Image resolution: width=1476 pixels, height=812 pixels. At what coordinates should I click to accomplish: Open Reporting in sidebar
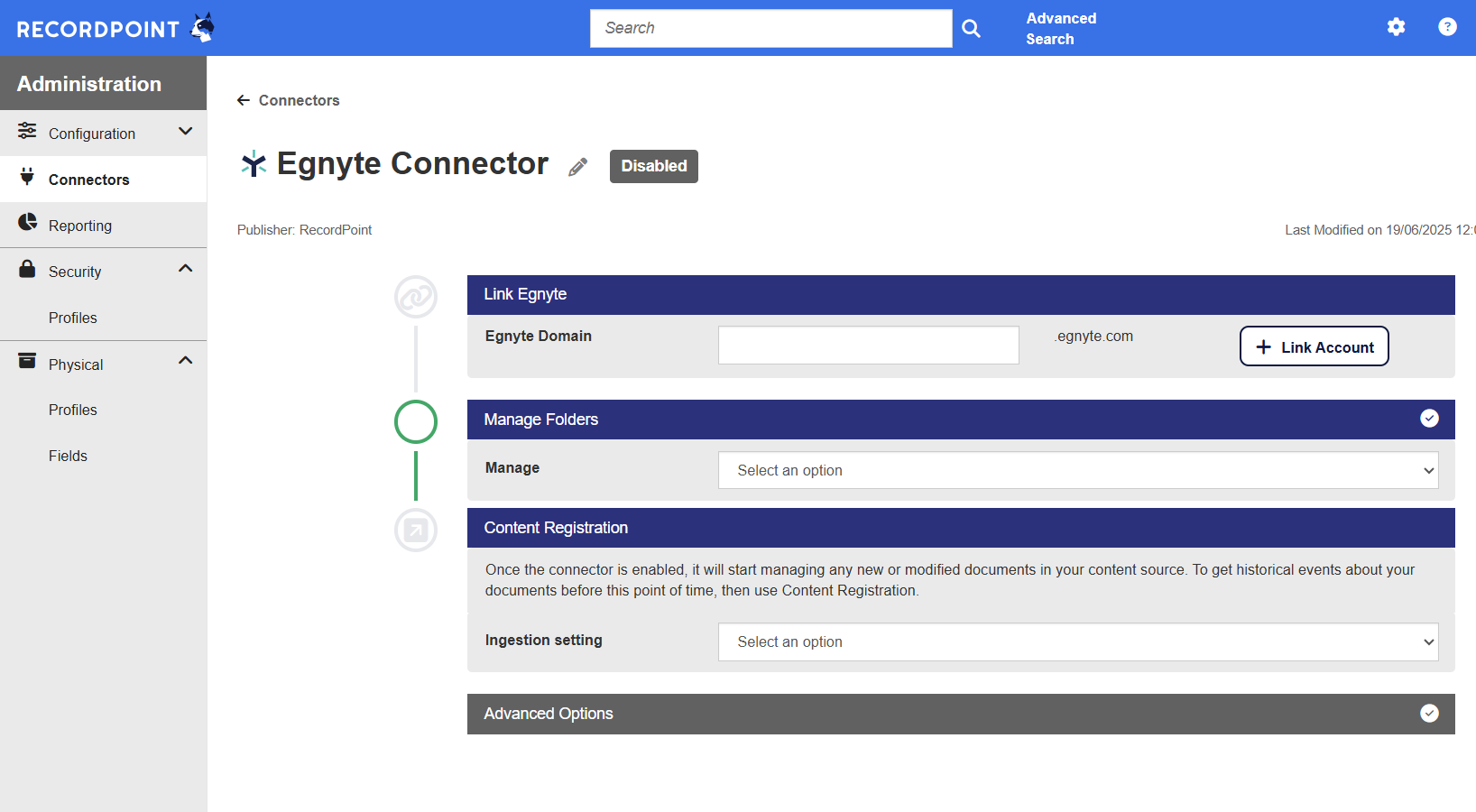tap(103, 226)
